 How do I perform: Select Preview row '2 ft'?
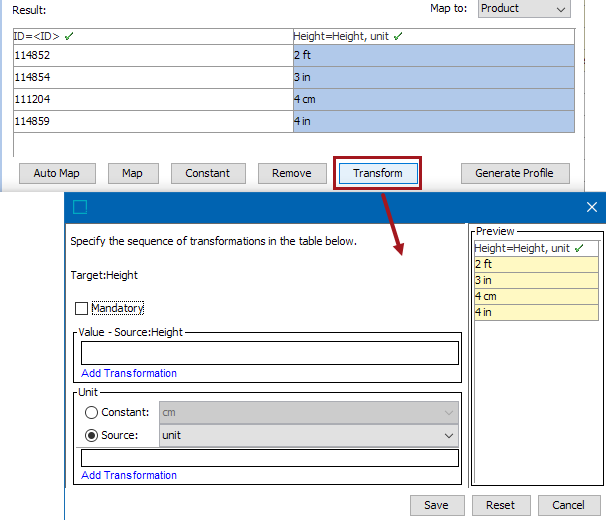click(x=536, y=264)
